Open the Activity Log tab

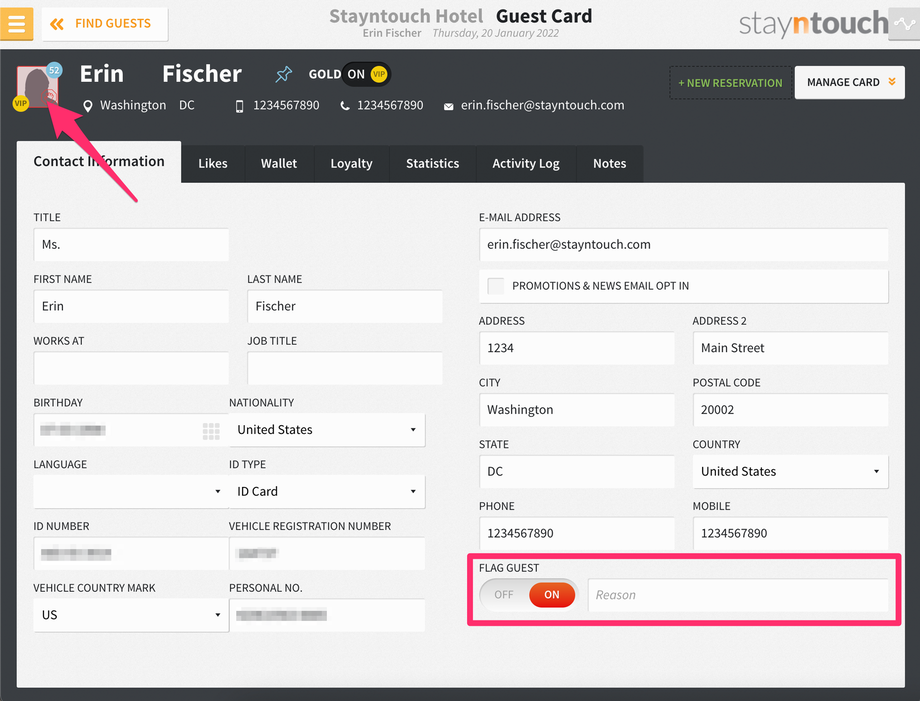526,164
